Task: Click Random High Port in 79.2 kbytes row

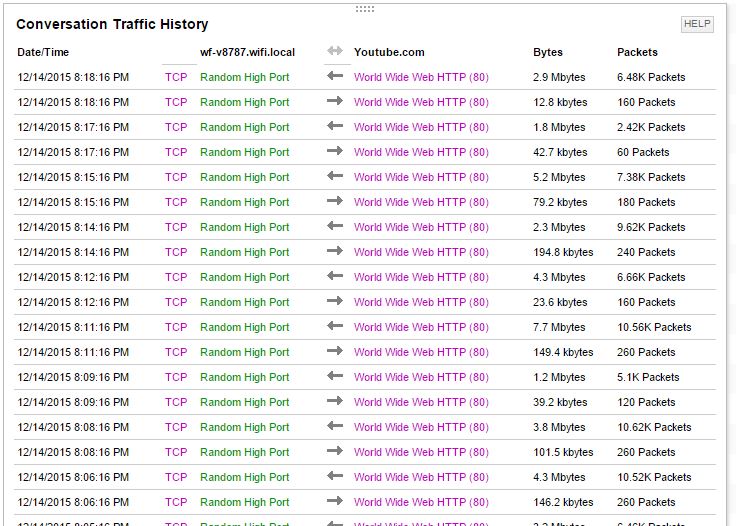Action: [245, 202]
